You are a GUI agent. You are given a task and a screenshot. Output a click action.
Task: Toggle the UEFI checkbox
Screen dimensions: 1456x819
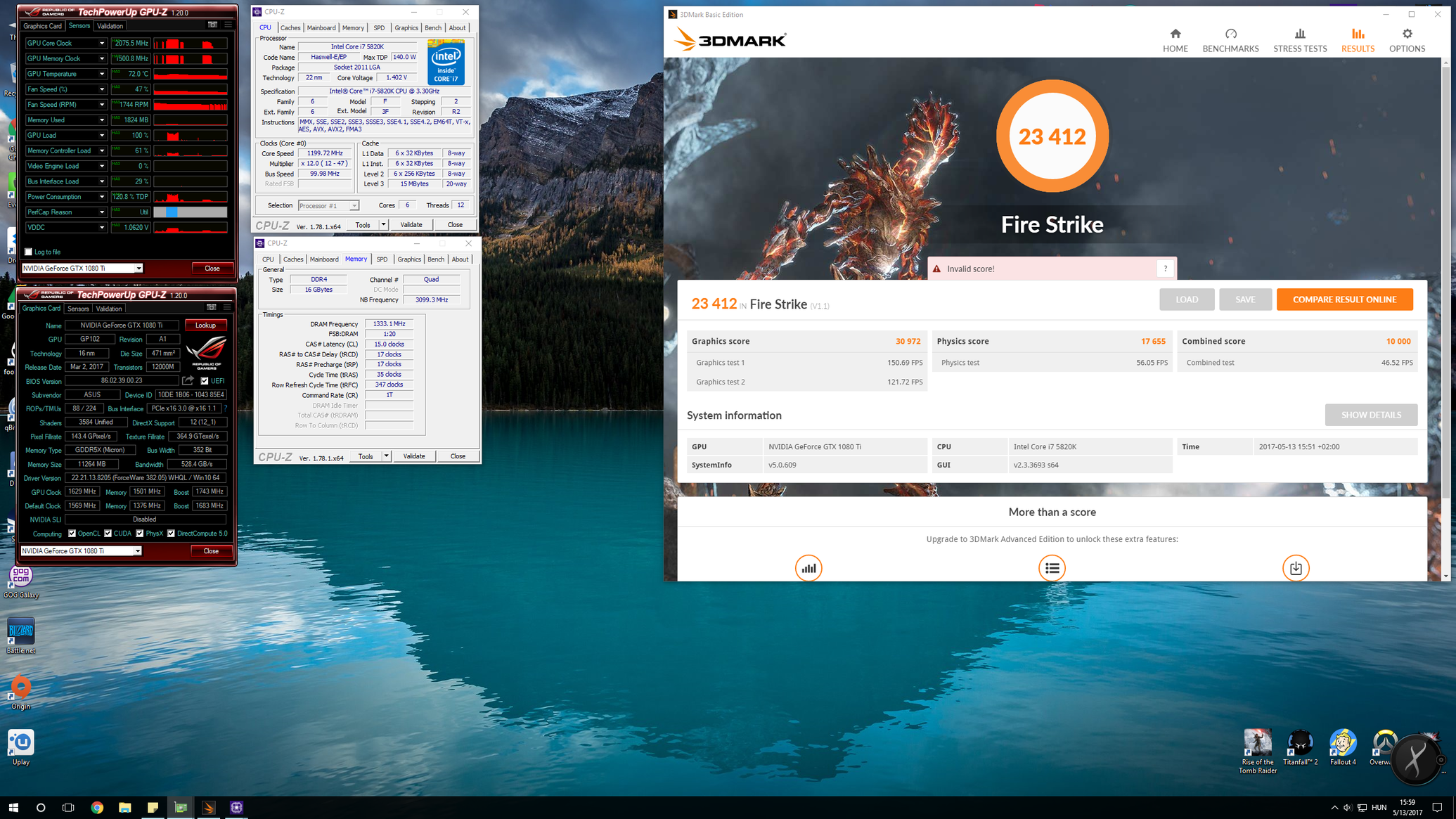(205, 380)
